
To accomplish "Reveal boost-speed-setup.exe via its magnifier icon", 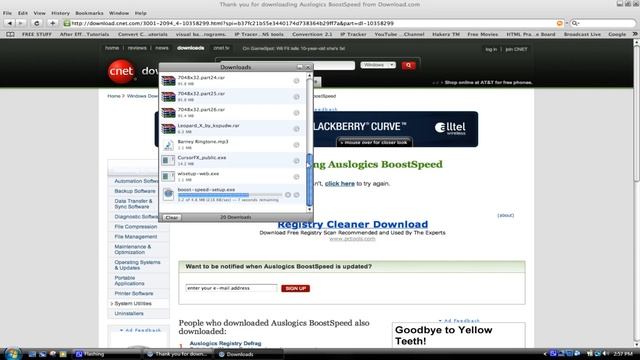I will click(297, 195).
